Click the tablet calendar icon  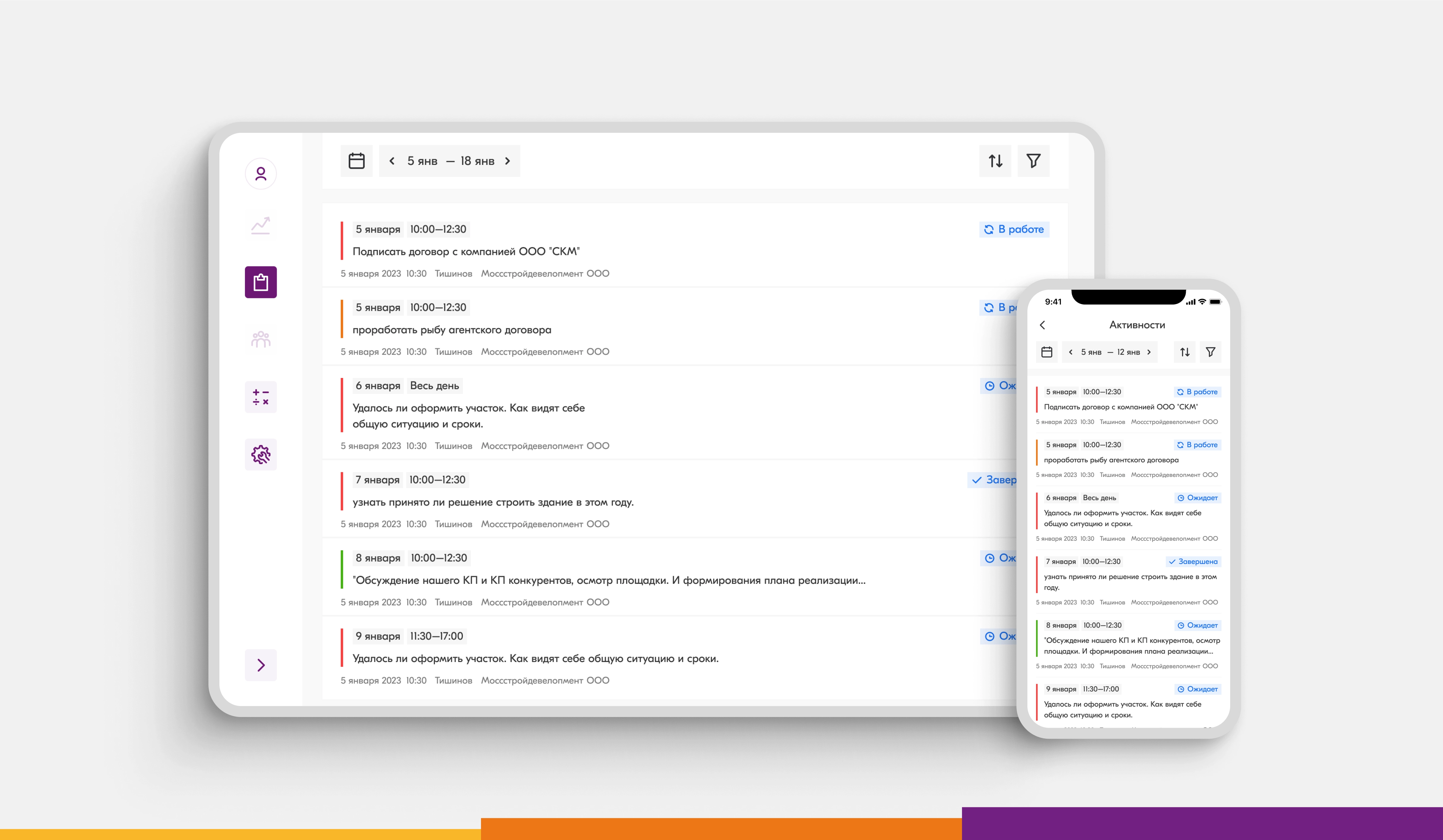[356, 161]
